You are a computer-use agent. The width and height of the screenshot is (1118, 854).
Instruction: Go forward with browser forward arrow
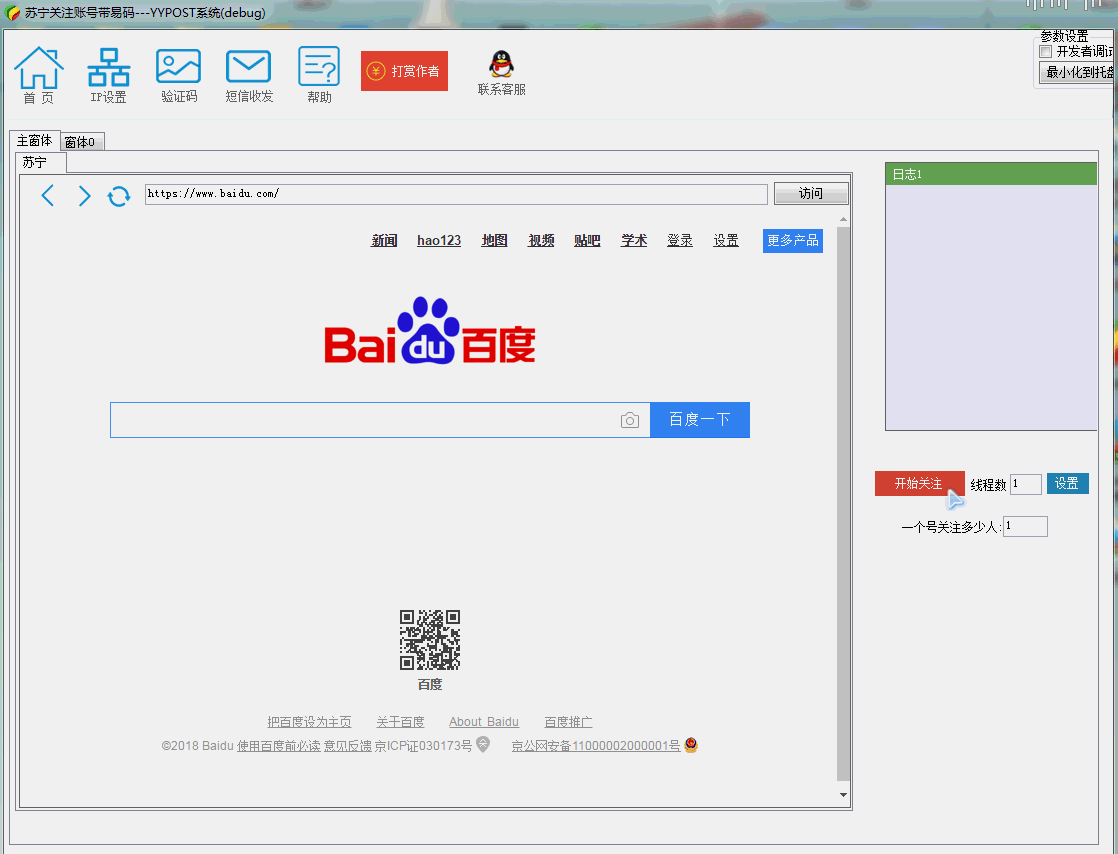coord(84,195)
